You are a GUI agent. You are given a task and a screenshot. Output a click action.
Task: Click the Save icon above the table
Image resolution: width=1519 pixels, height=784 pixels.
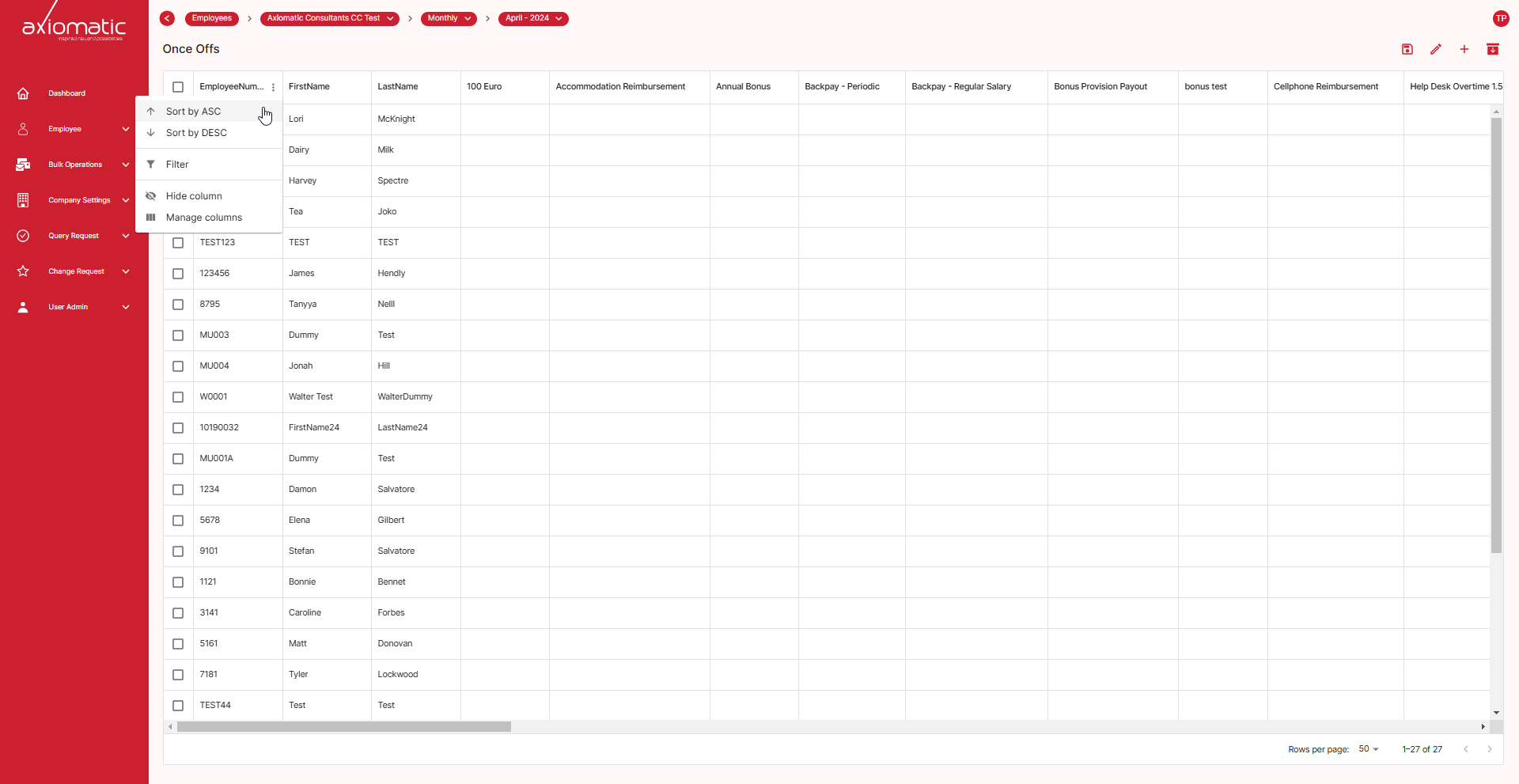point(1407,49)
